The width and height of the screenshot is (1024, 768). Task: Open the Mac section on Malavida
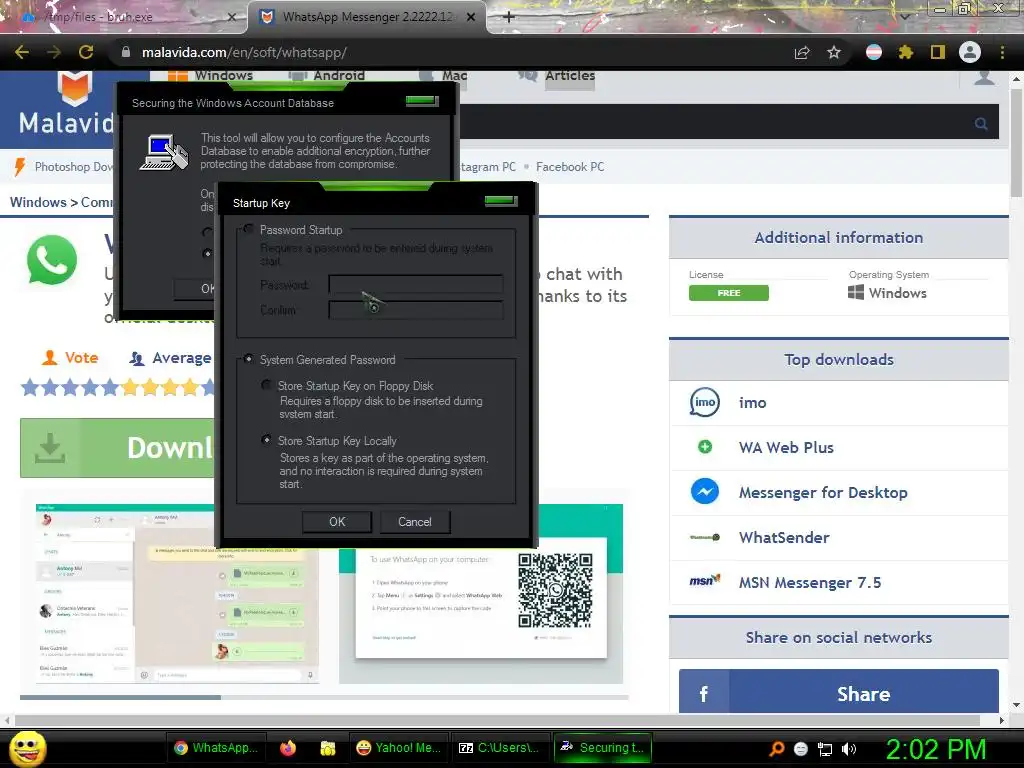pyautogui.click(x=443, y=76)
